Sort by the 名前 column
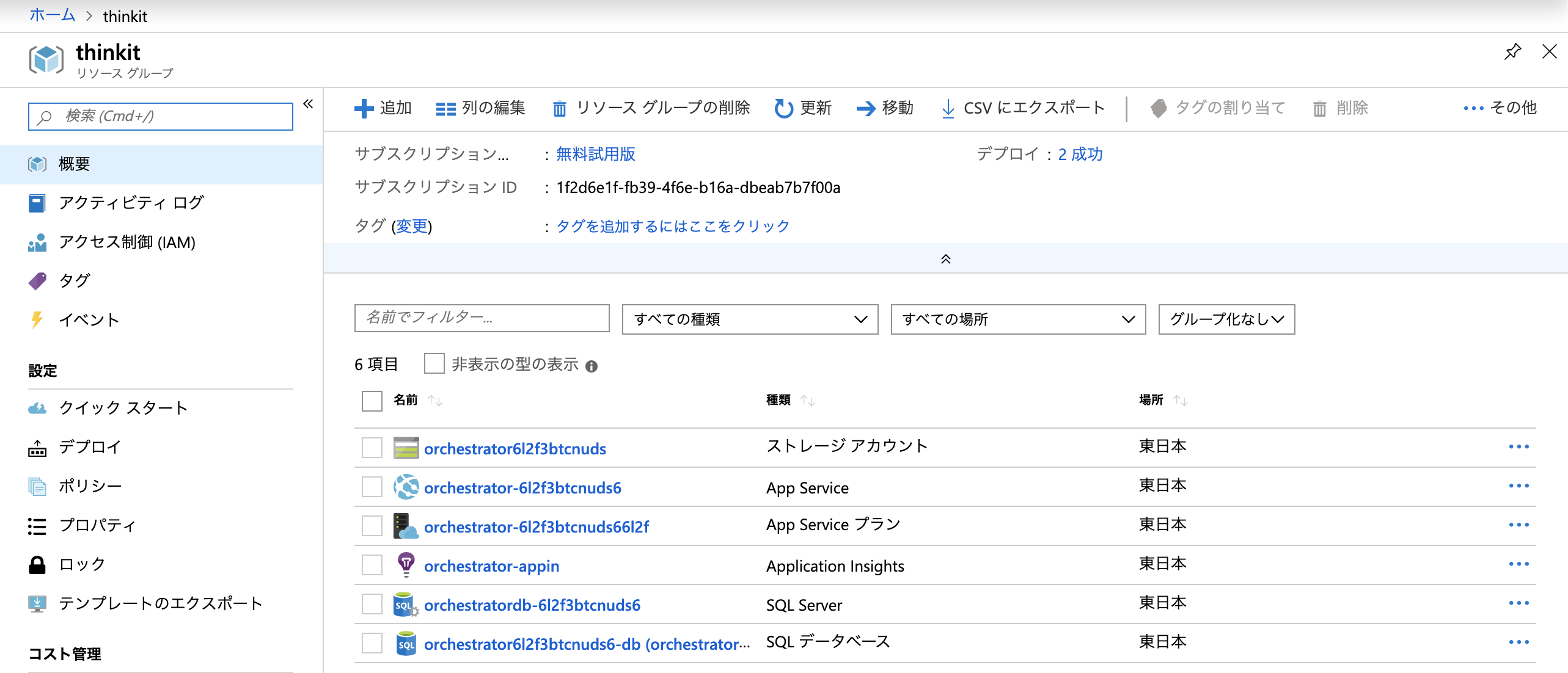The image size is (1568, 673). click(x=418, y=400)
